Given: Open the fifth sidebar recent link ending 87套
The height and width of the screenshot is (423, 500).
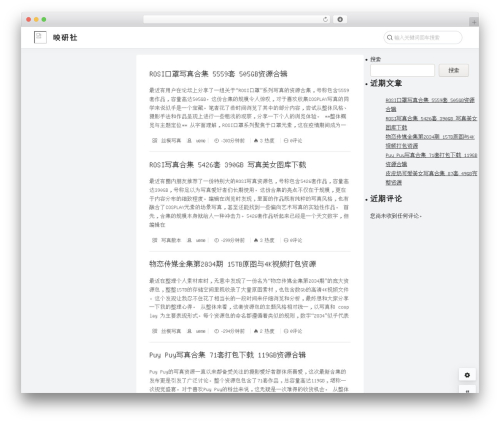Looking at the screenshot, I should click(431, 178).
